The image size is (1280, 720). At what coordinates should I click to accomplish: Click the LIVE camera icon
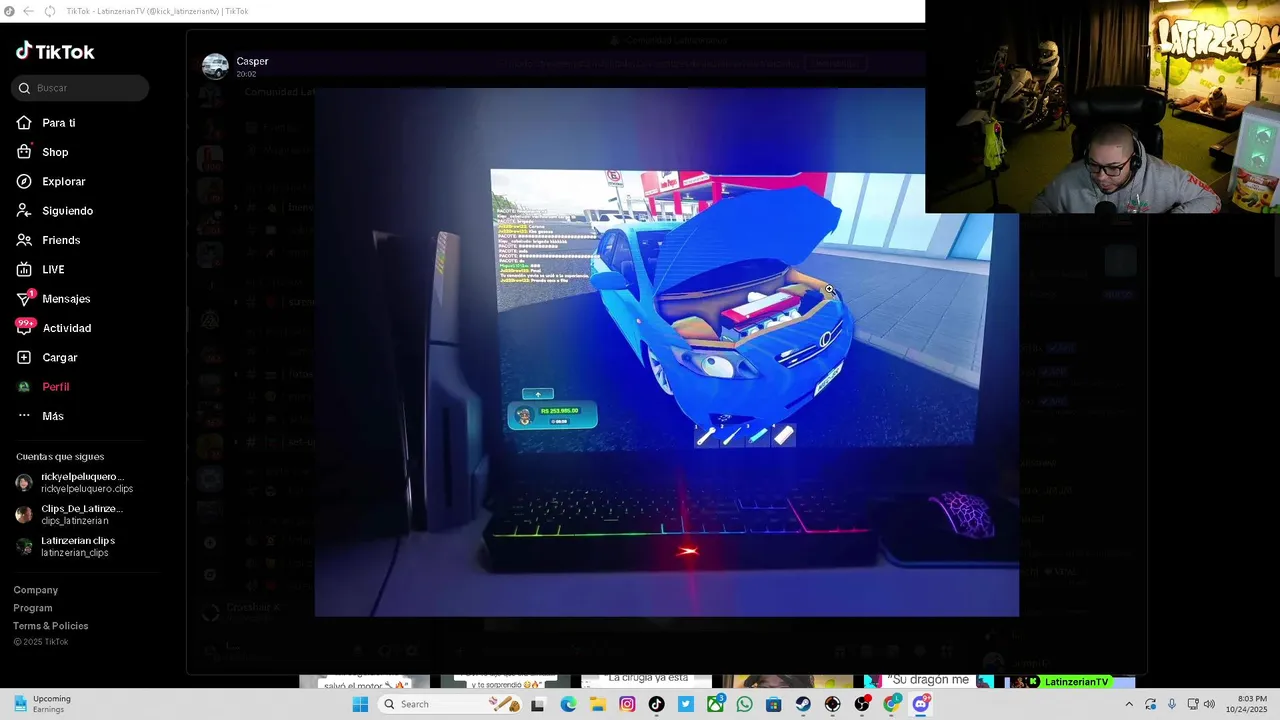point(24,269)
